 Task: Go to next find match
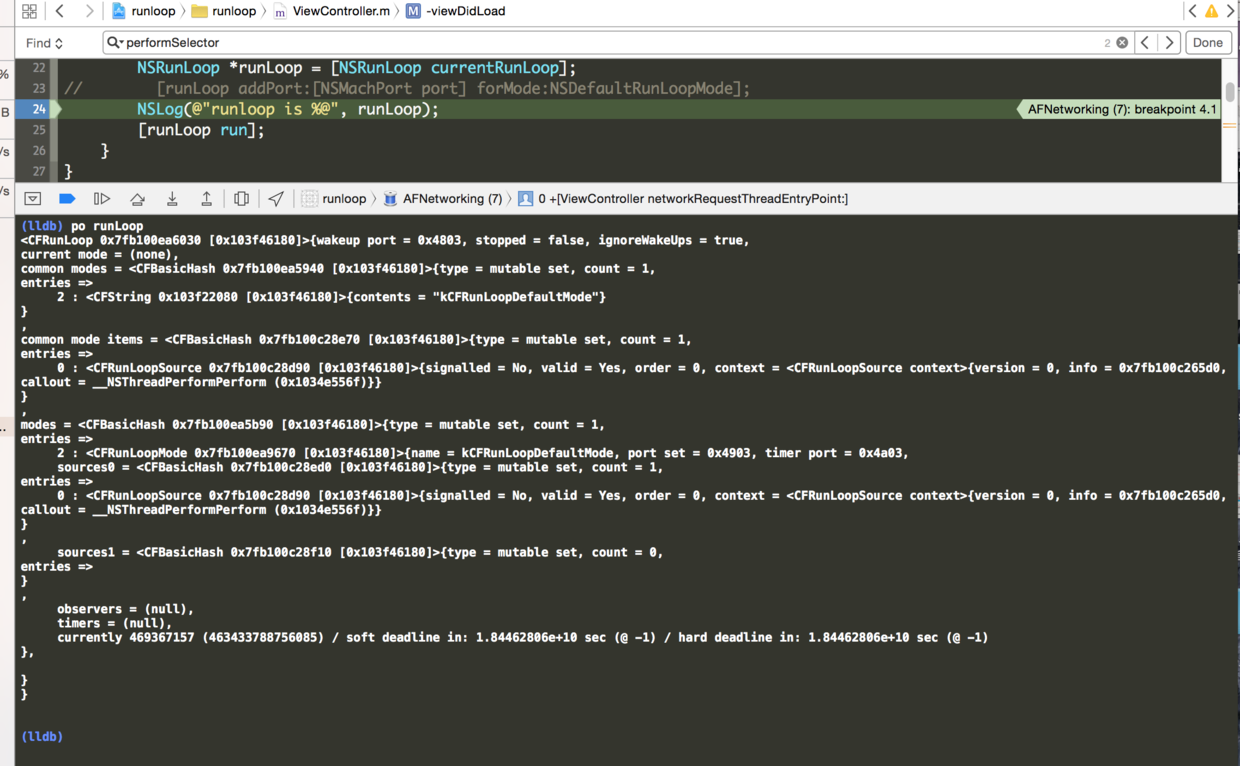tap(1169, 43)
